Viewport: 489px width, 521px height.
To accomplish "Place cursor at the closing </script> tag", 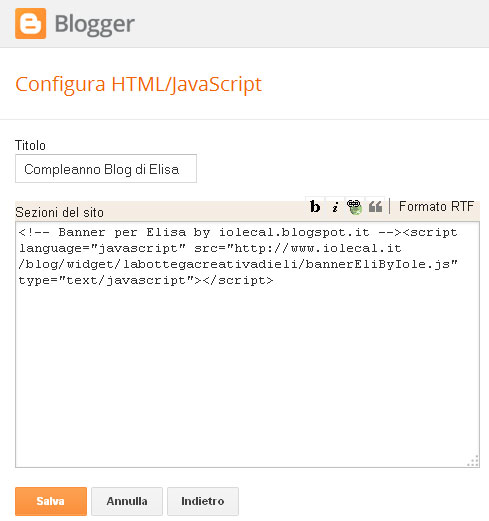I will [238, 280].
